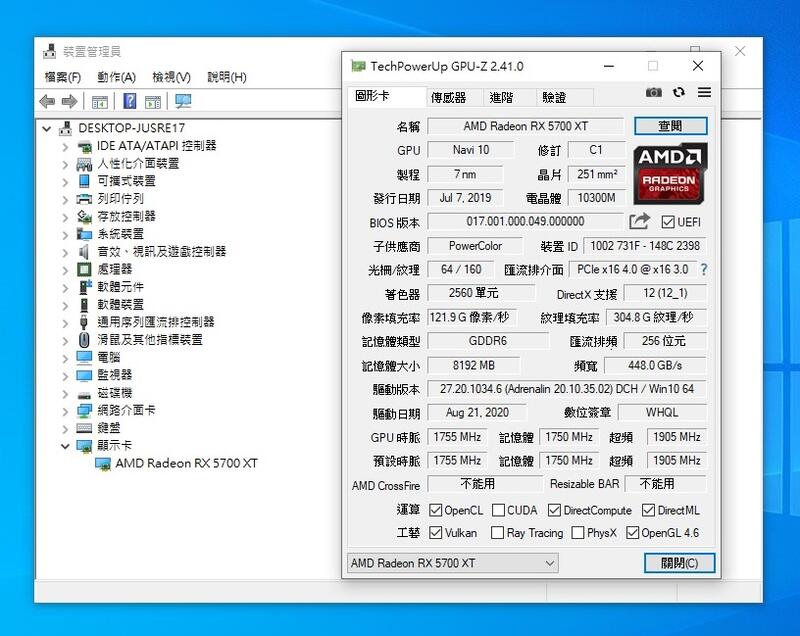Click the properties panel toolbar icon
Screen dimensions: 800x636
tap(153, 102)
